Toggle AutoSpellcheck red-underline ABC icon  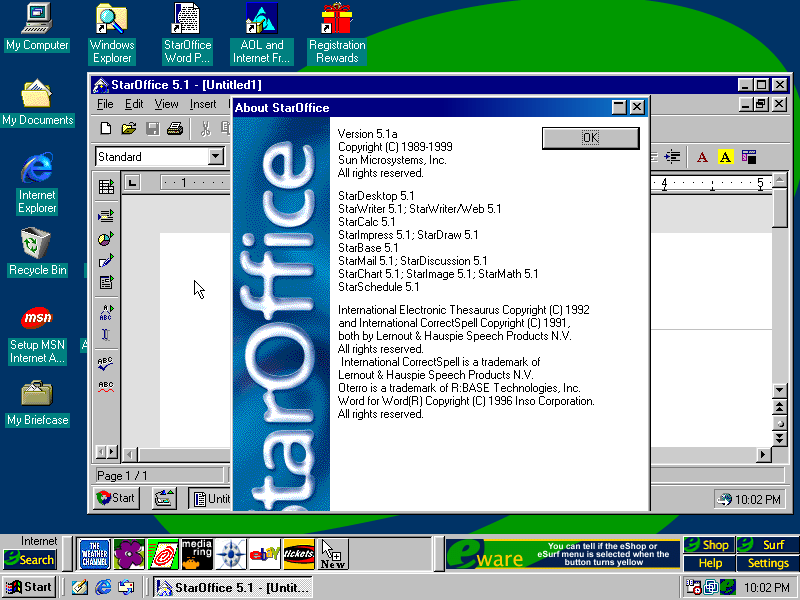(106, 386)
